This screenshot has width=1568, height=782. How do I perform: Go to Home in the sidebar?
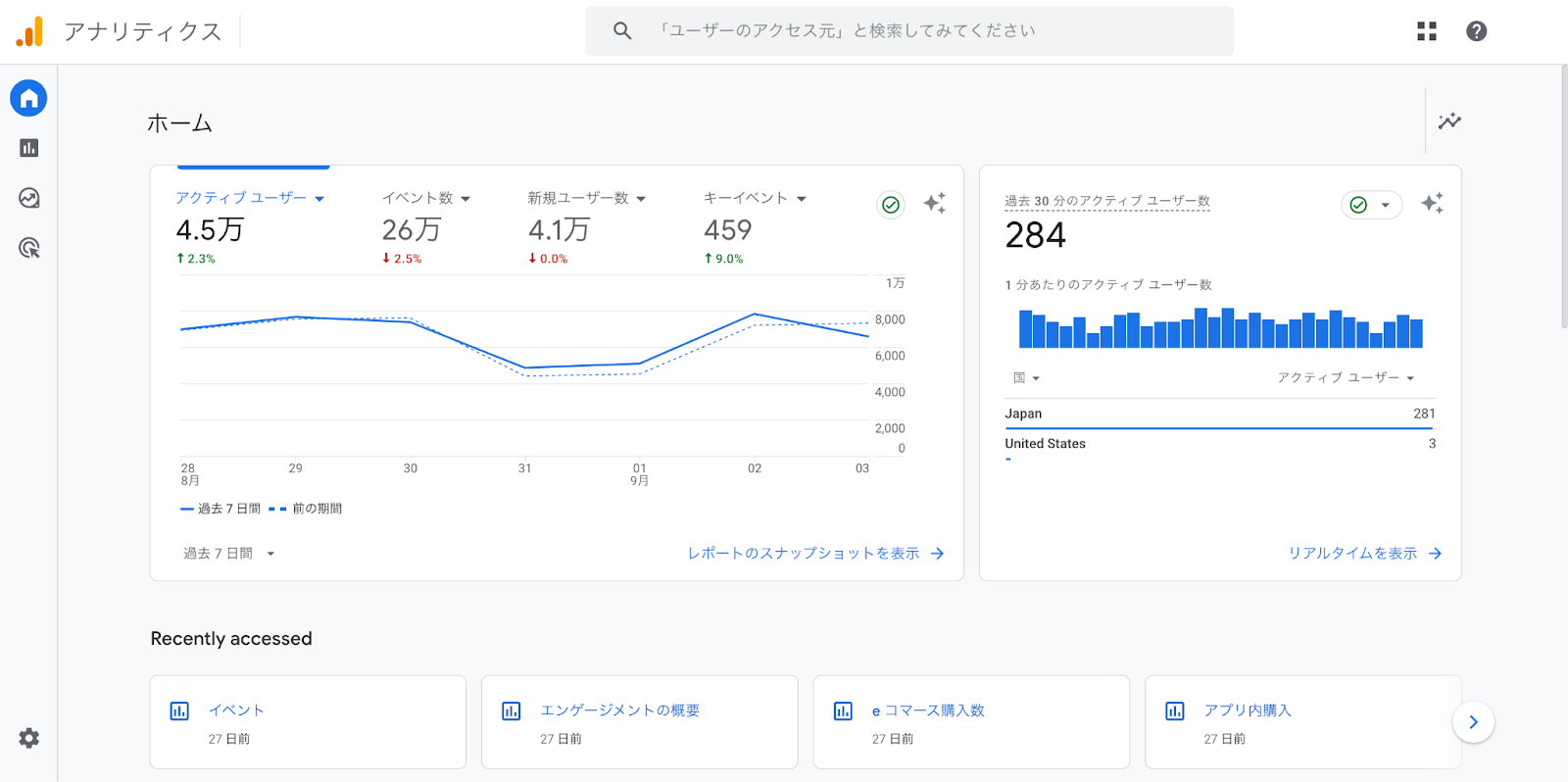click(28, 98)
